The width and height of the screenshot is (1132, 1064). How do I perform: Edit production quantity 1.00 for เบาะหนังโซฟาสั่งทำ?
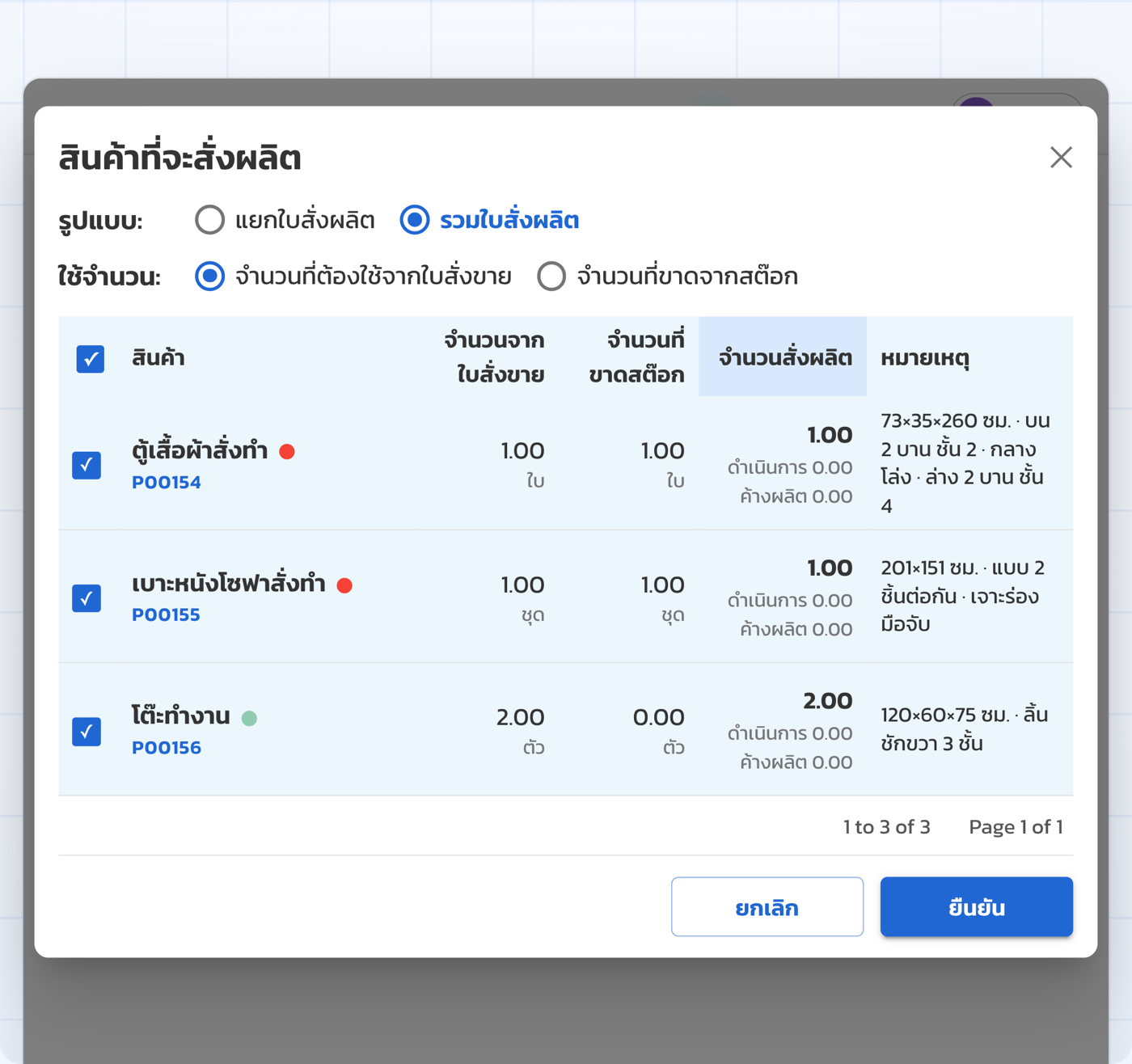click(x=830, y=568)
